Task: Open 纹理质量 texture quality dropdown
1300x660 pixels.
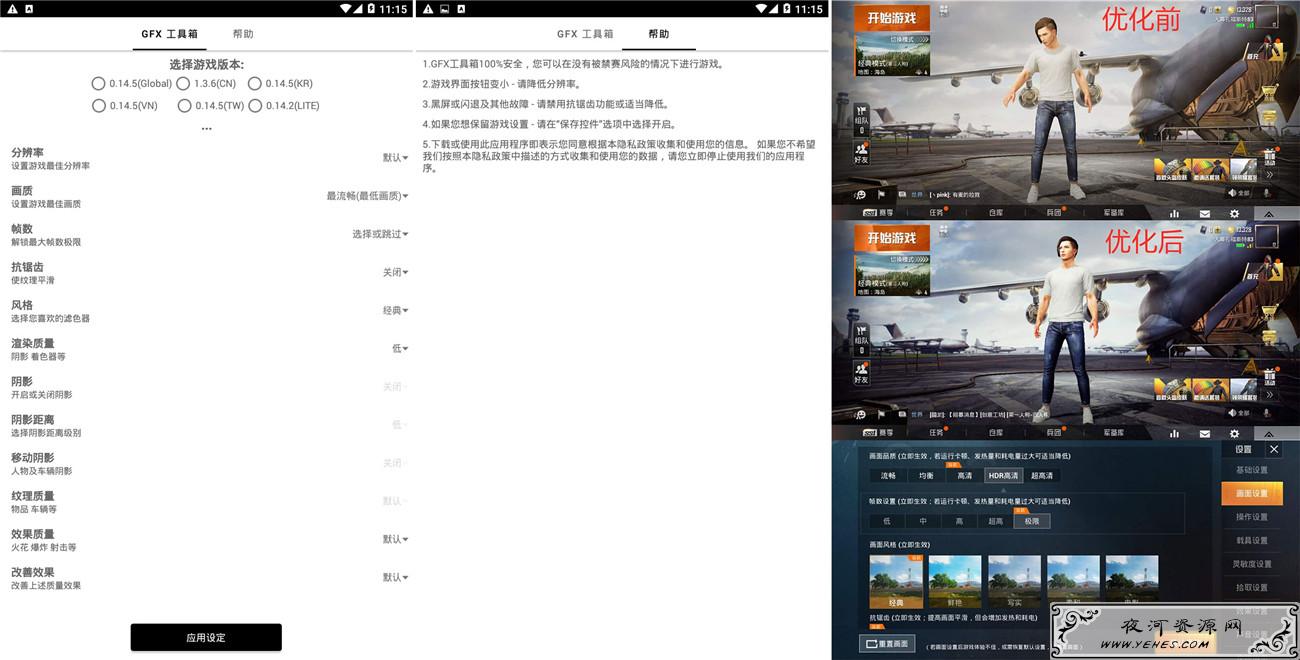Action: click(x=395, y=501)
